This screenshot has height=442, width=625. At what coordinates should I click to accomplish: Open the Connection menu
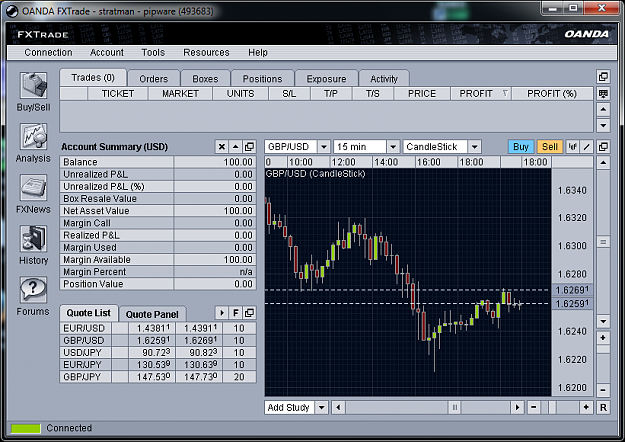(48, 52)
